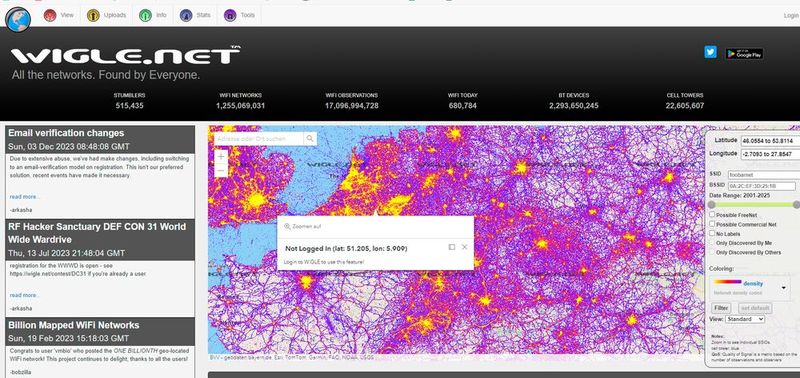Click the Login link

point(791,16)
